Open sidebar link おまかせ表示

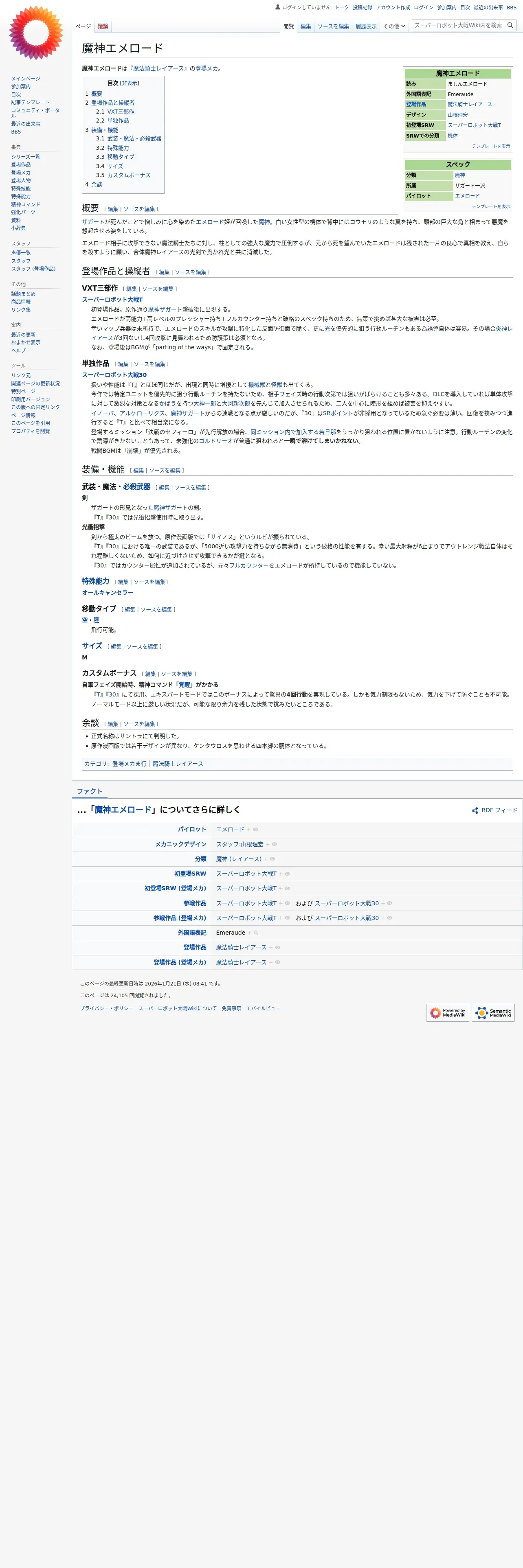click(26, 343)
